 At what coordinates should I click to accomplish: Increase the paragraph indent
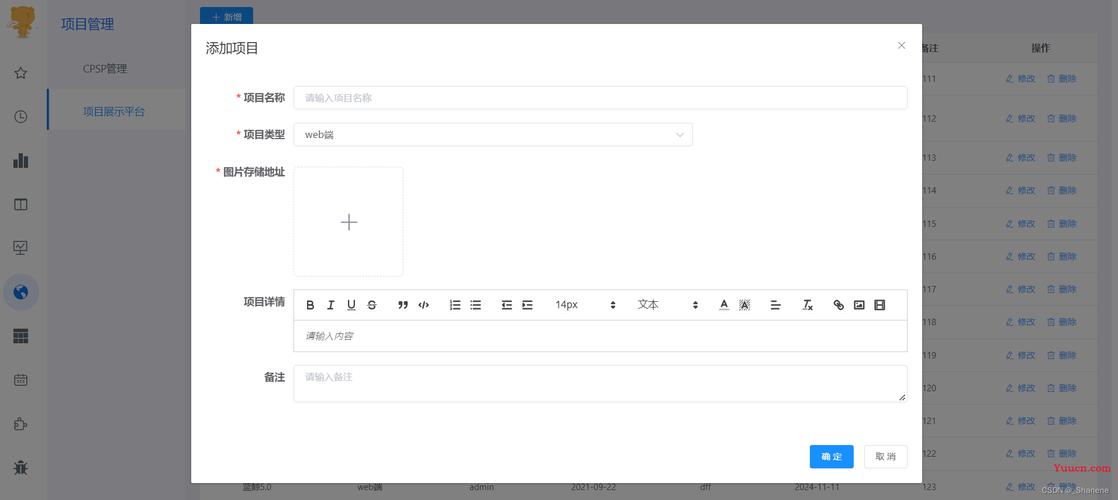(x=528, y=305)
